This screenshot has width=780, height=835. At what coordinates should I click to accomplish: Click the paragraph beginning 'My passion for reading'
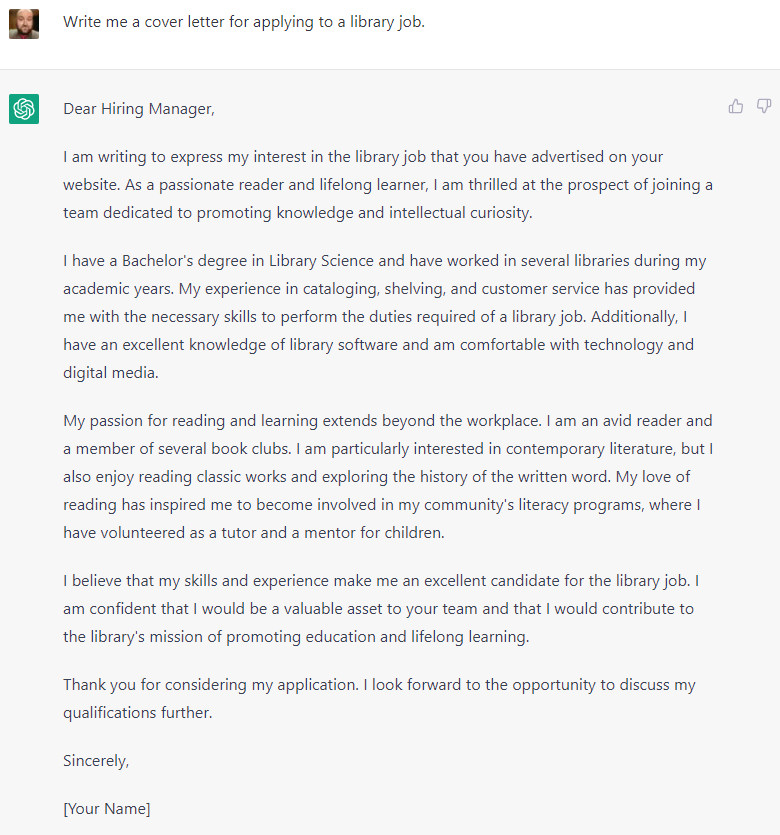[388, 477]
